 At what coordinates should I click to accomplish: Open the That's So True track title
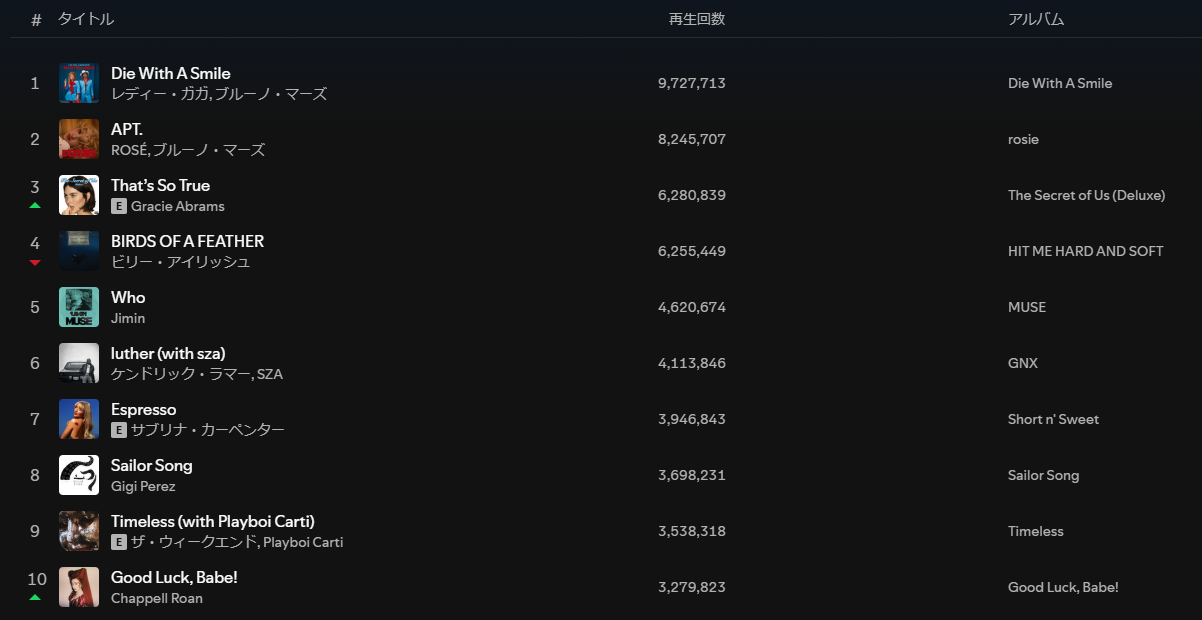pyautogui.click(x=160, y=185)
